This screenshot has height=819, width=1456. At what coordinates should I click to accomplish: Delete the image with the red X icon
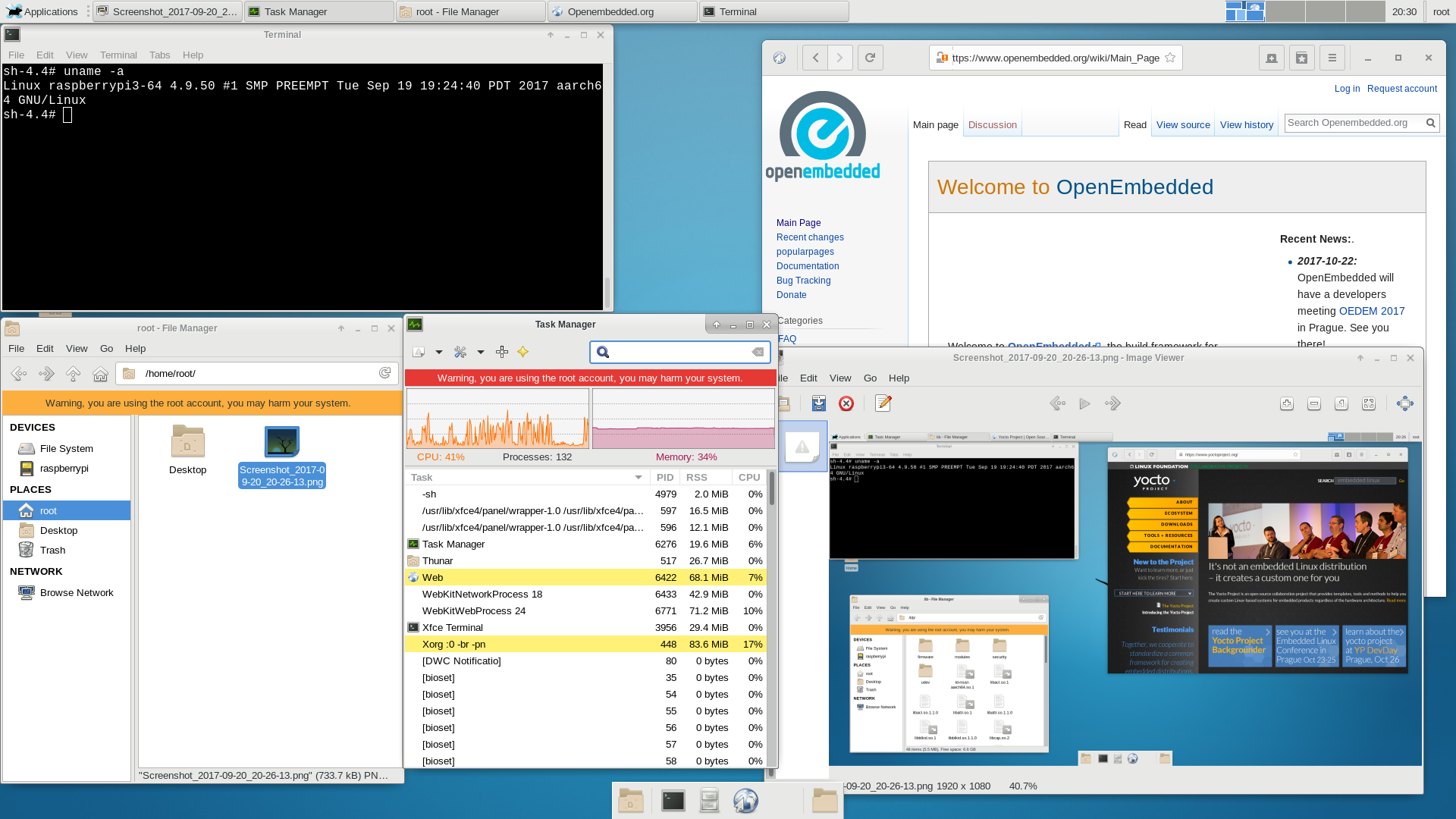(846, 403)
